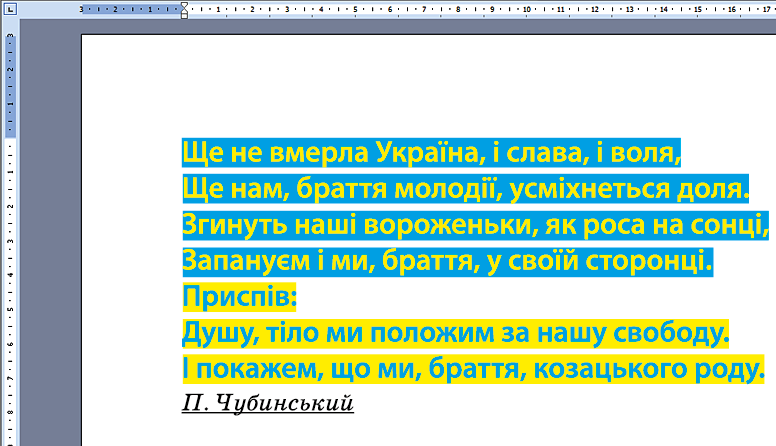Click the vertical ruler at mark 5
The width and height of the screenshot is (776, 446).
click(x=10, y=309)
